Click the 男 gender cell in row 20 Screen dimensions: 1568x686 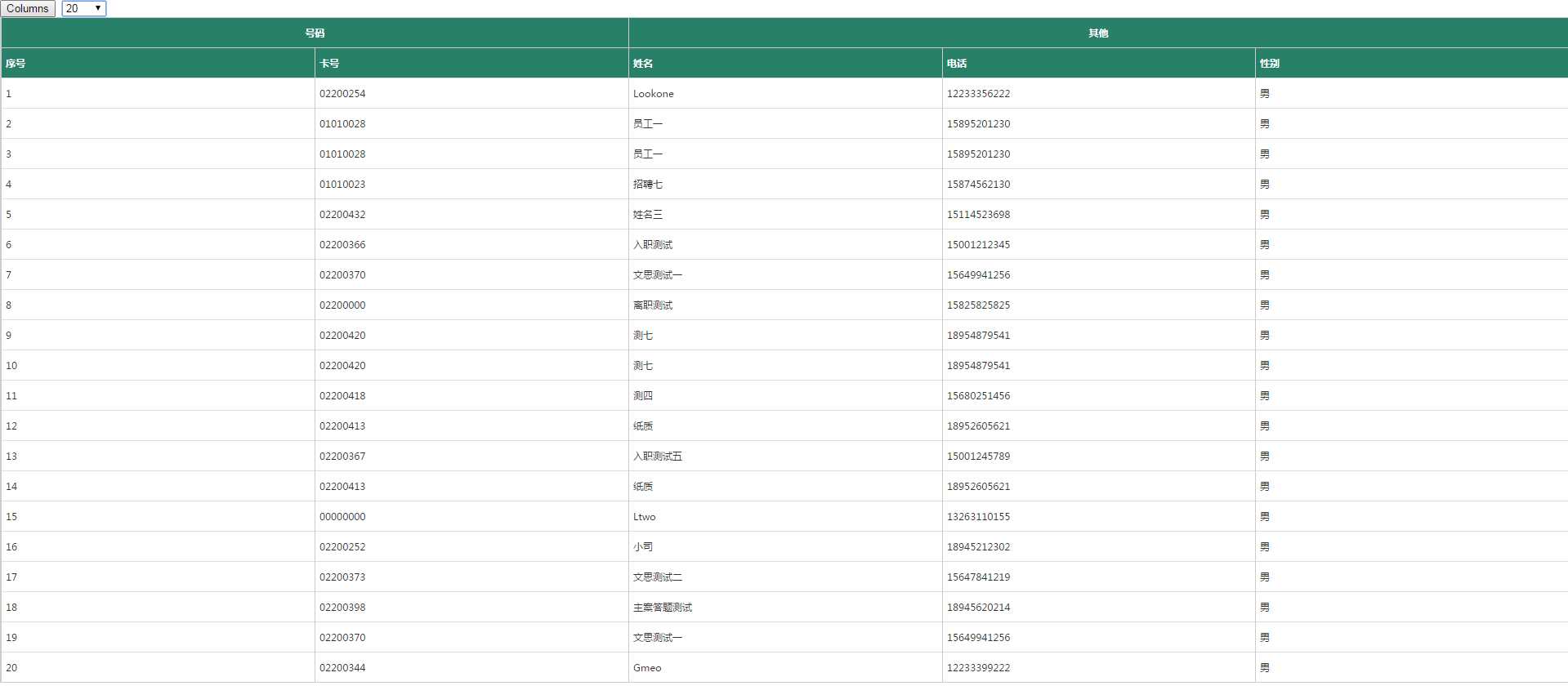(x=1411, y=668)
